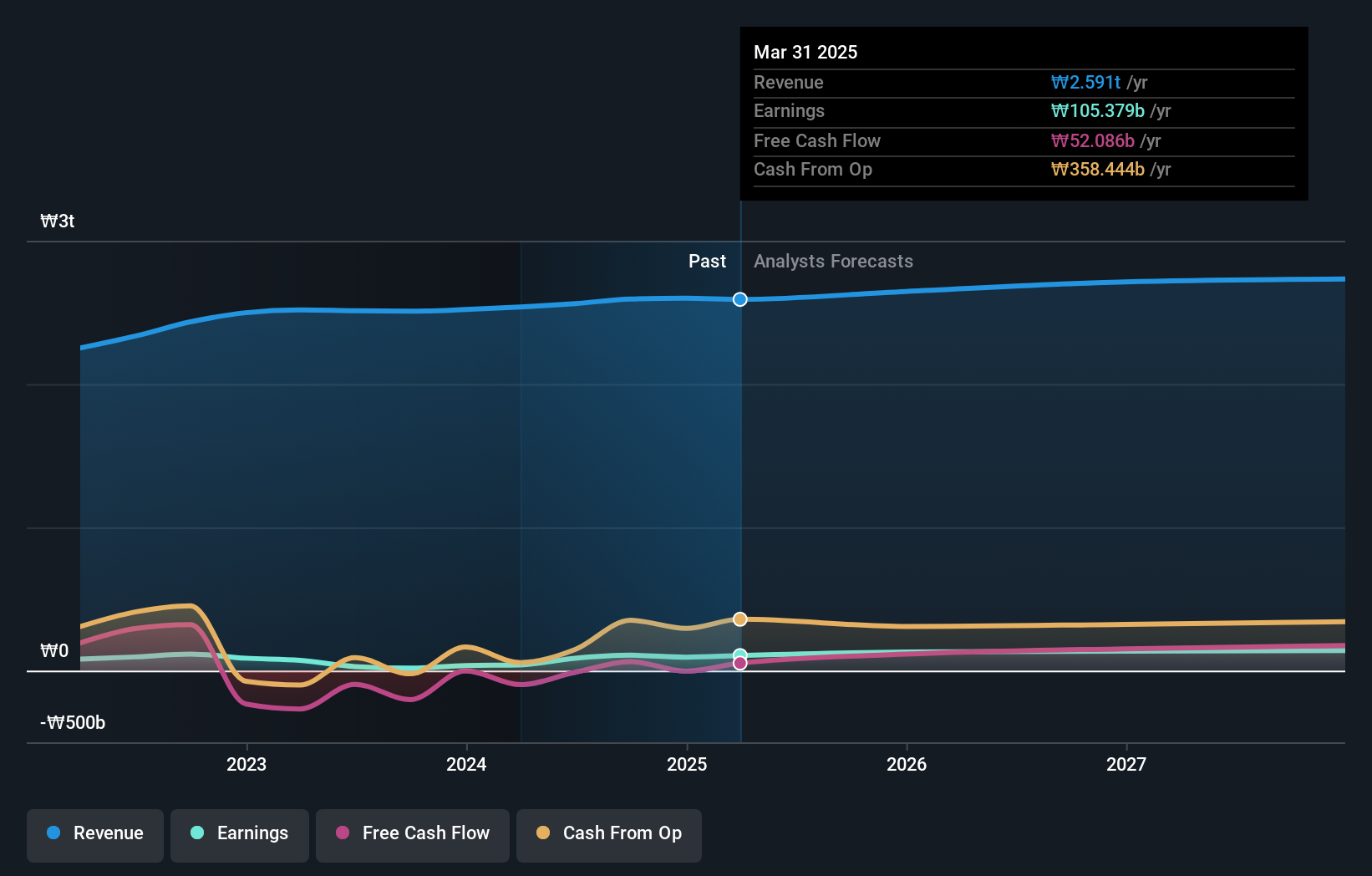Select the blue Revenue marker on the chart
The width and height of the screenshot is (1372, 876).
pos(739,299)
